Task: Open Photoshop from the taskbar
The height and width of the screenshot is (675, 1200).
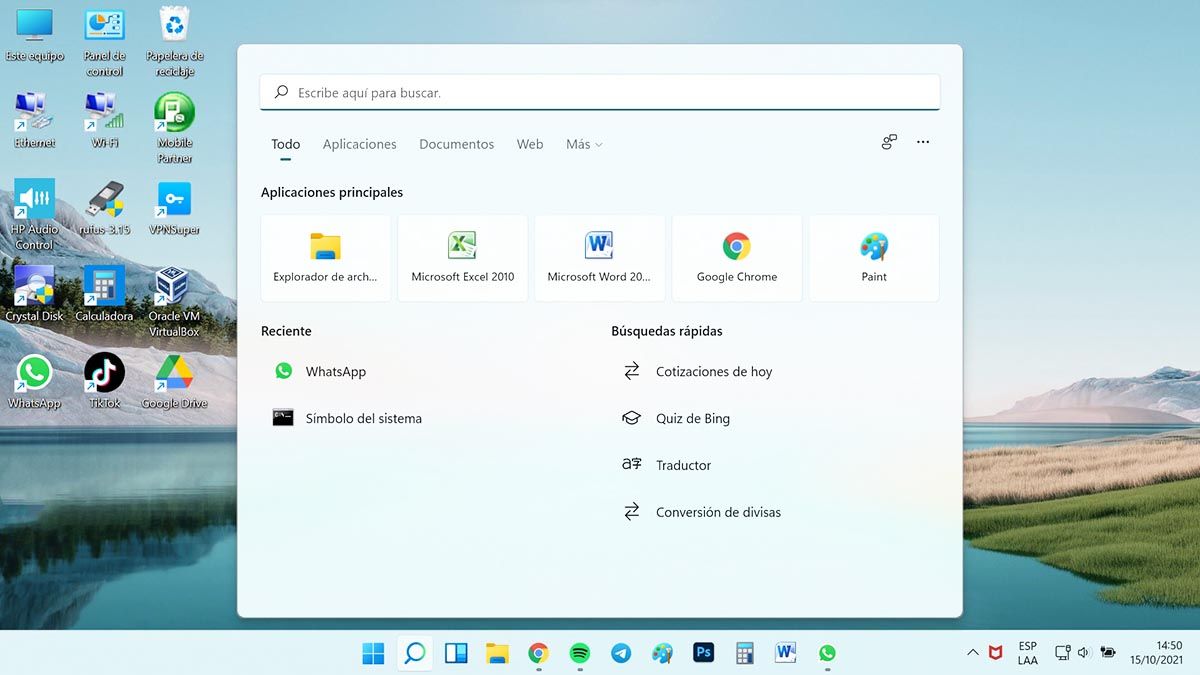Action: [703, 653]
